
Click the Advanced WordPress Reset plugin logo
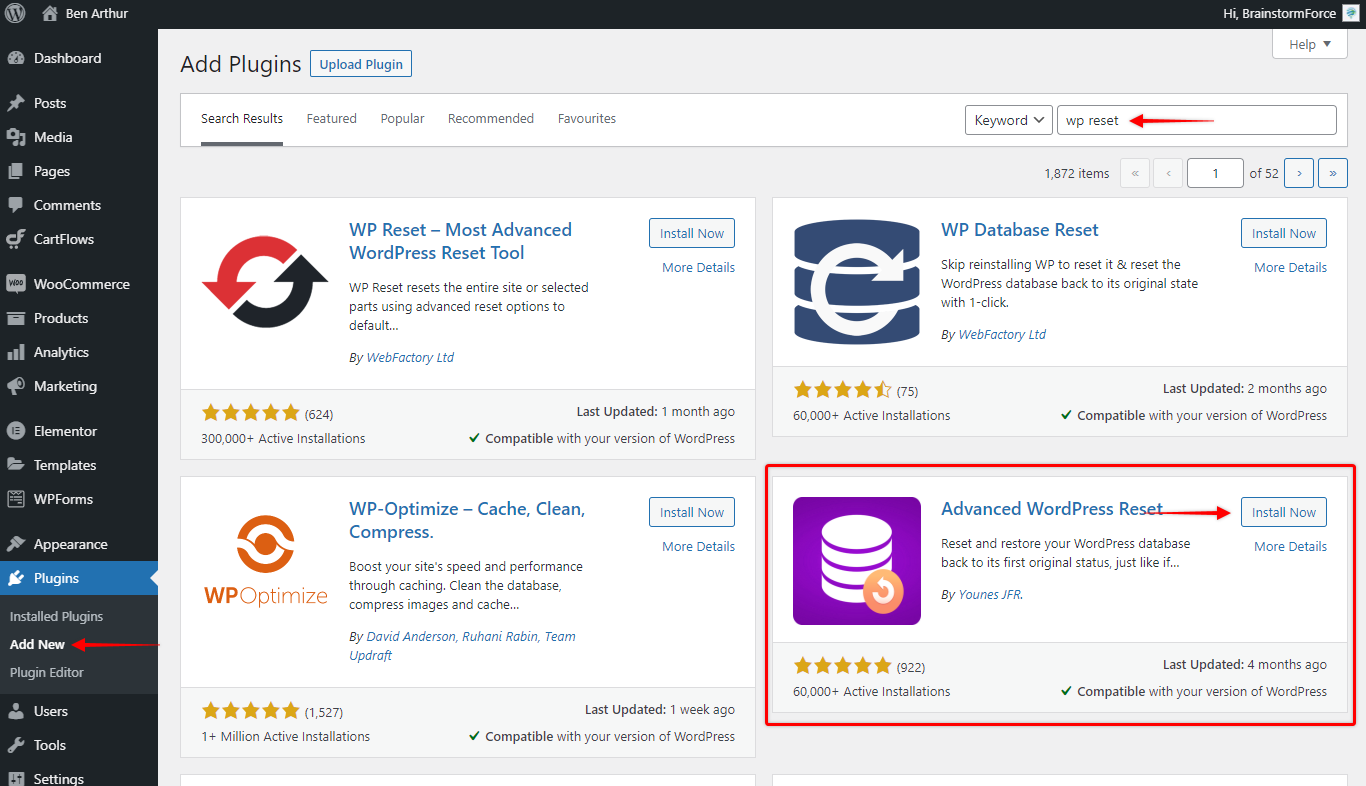coord(857,561)
